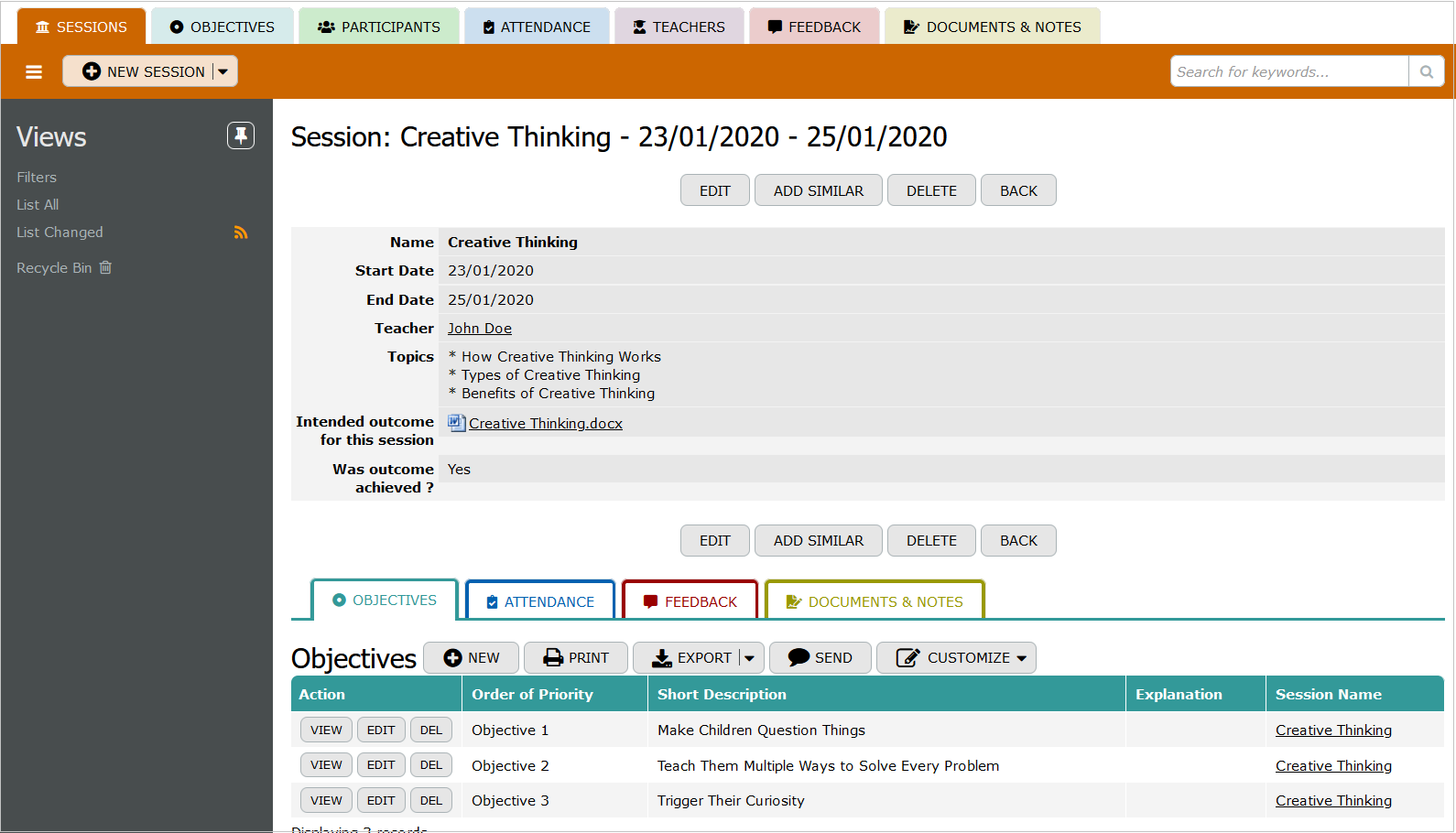Sort by Order of Priority column header
Image resolution: width=1456 pixels, height=833 pixels.
tap(532, 694)
